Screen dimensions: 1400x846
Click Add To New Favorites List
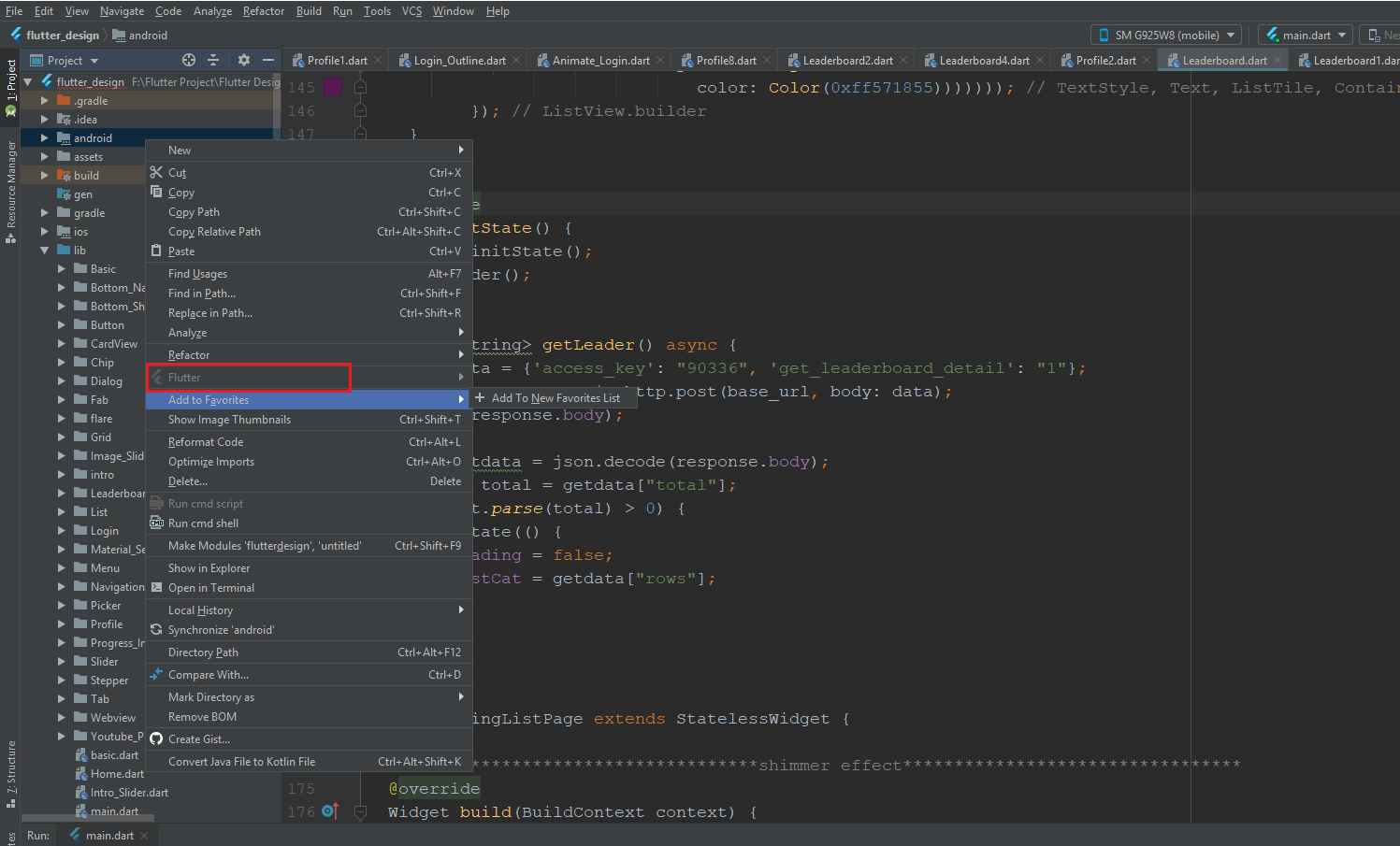[556, 398]
